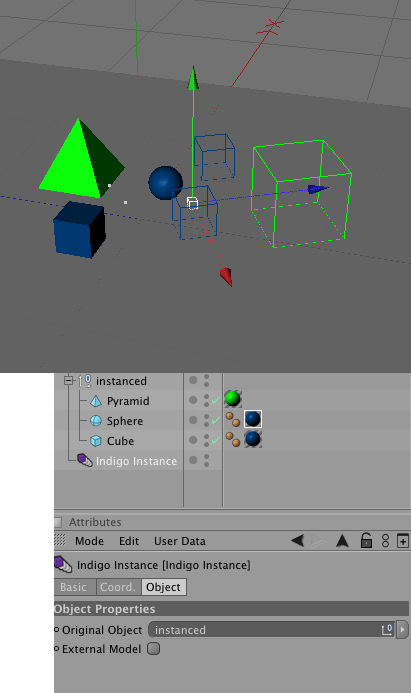Click the instanced null object icon
411x693 pixels.
(x=84, y=381)
